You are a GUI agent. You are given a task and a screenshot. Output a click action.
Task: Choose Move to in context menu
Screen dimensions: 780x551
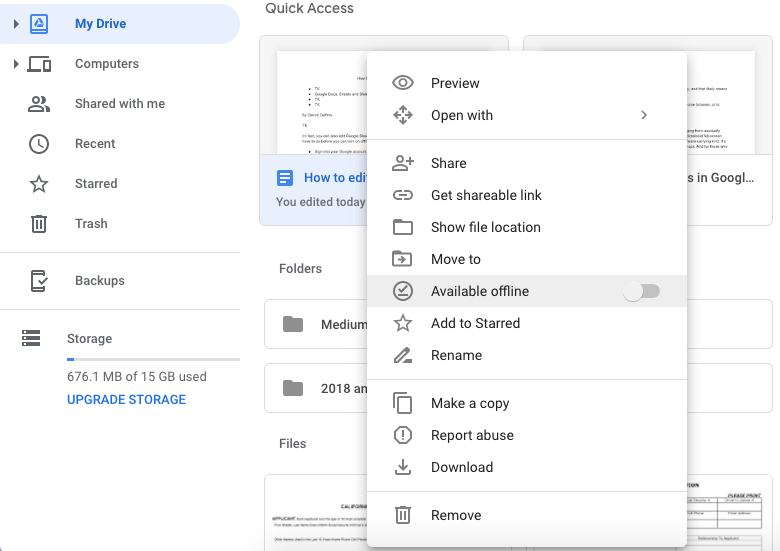click(x=527, y=259)
